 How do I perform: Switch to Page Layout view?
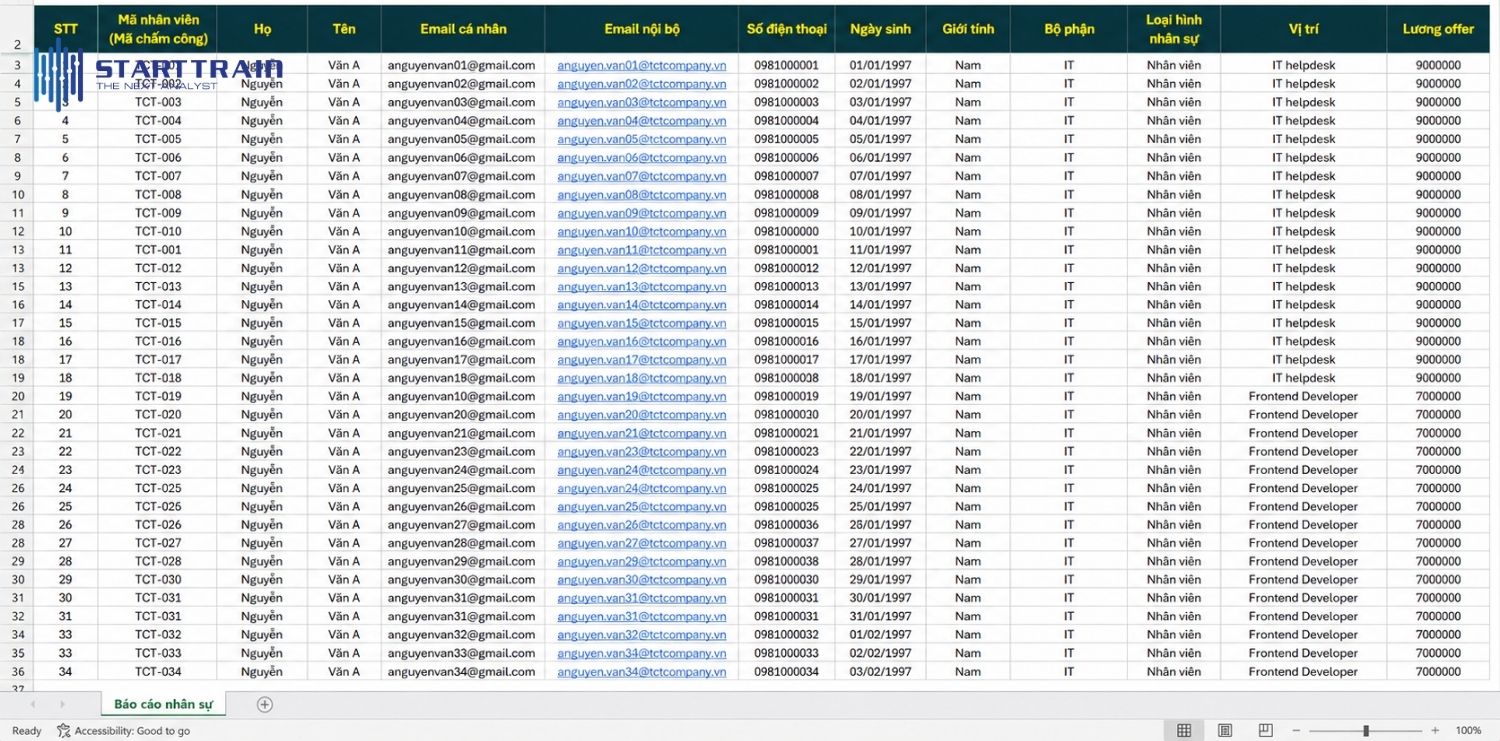click(x=1225, y=731)
